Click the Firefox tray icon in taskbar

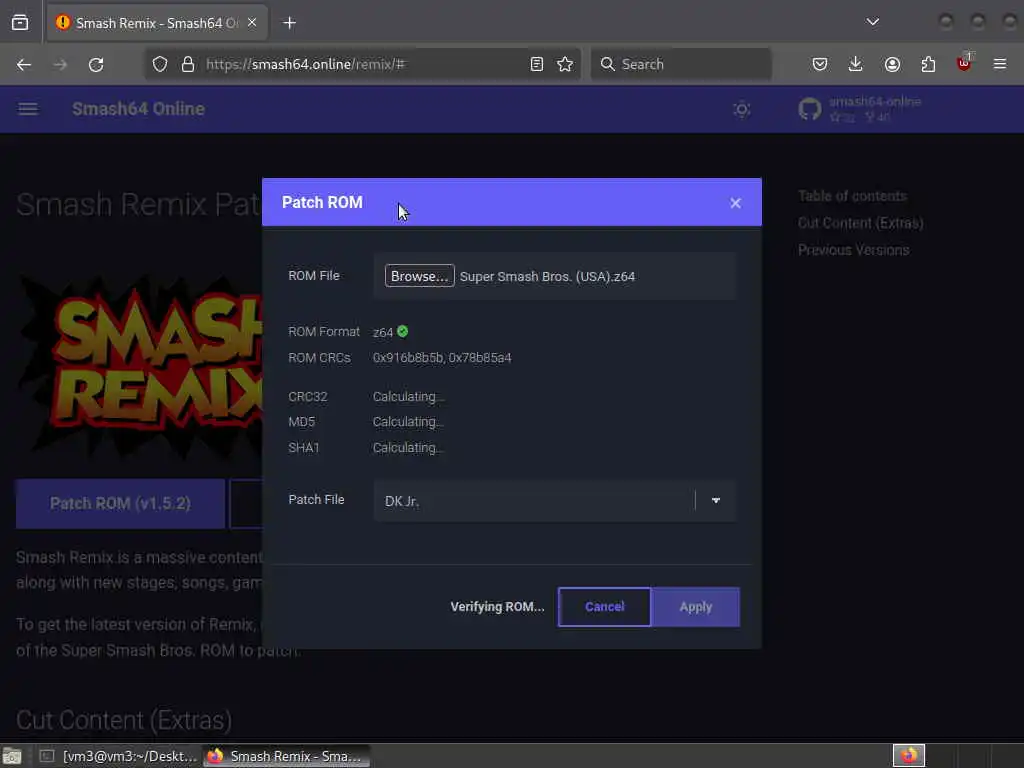908,756
